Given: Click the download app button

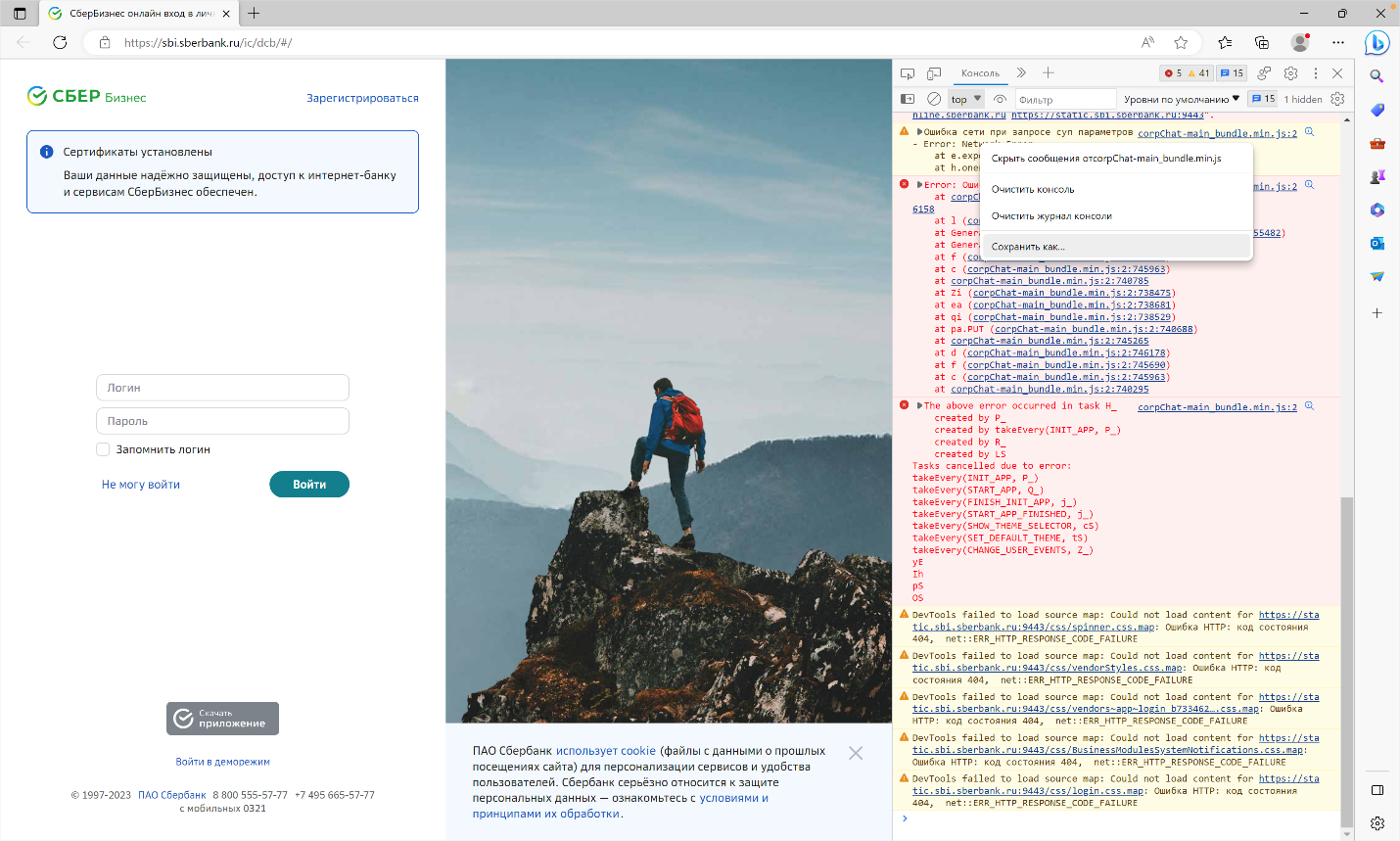Looking at the screenshot, I should [222, 719].
